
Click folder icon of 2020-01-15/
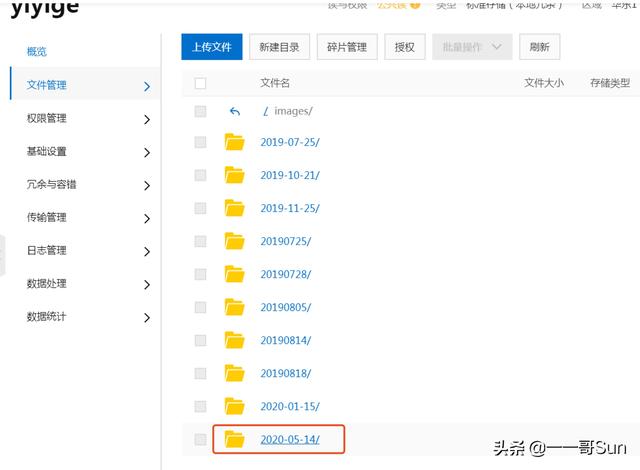pyautogui.click(x=235, y=406)
